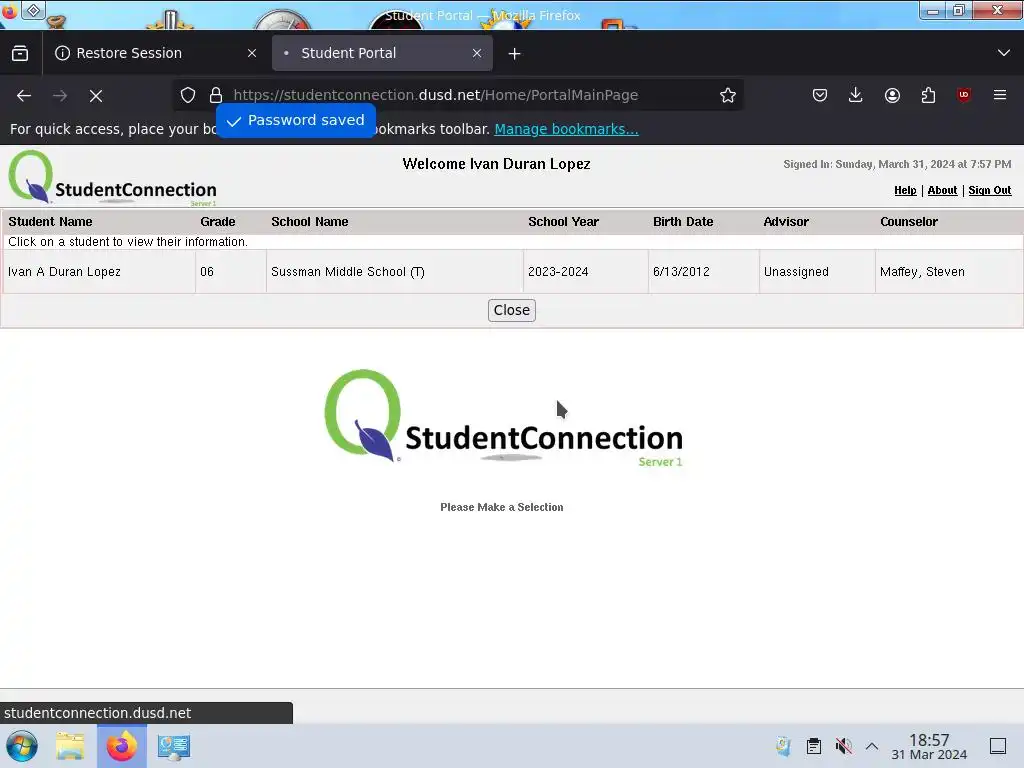Open the Firefox View tab list icon
1024x768 pixels.
pyautogui.click(x=20, y=53)
